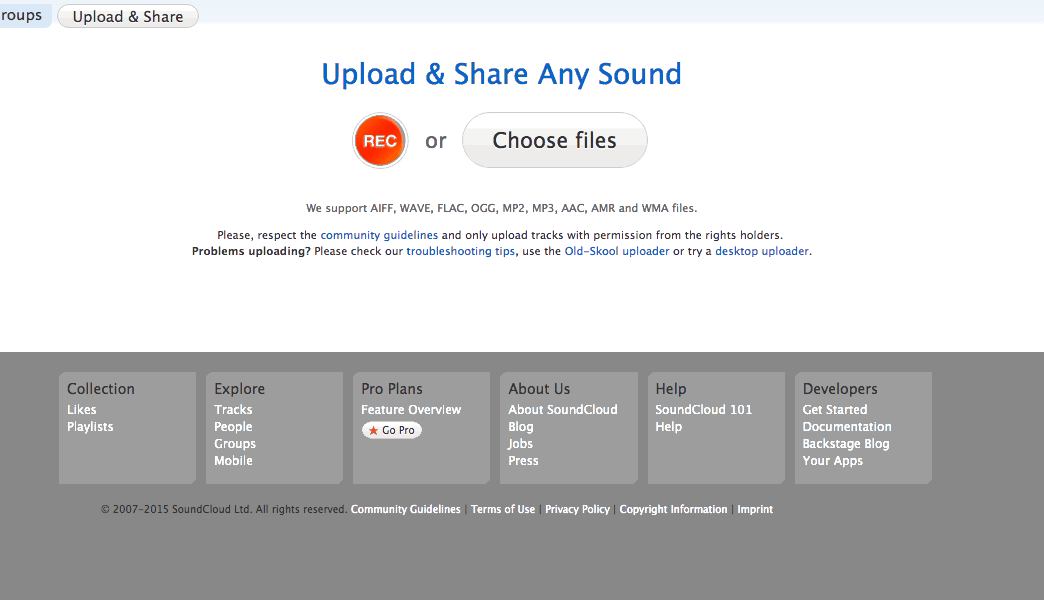Screen dimensions: 1044x600
Task: Open Documentation under Developers
Action: point(847,427)
